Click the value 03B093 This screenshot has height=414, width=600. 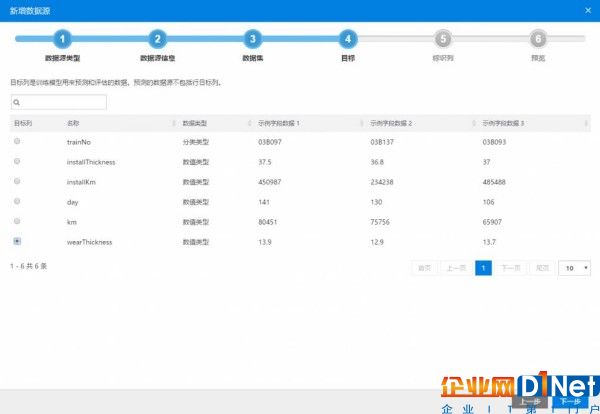tap(494, 142)
